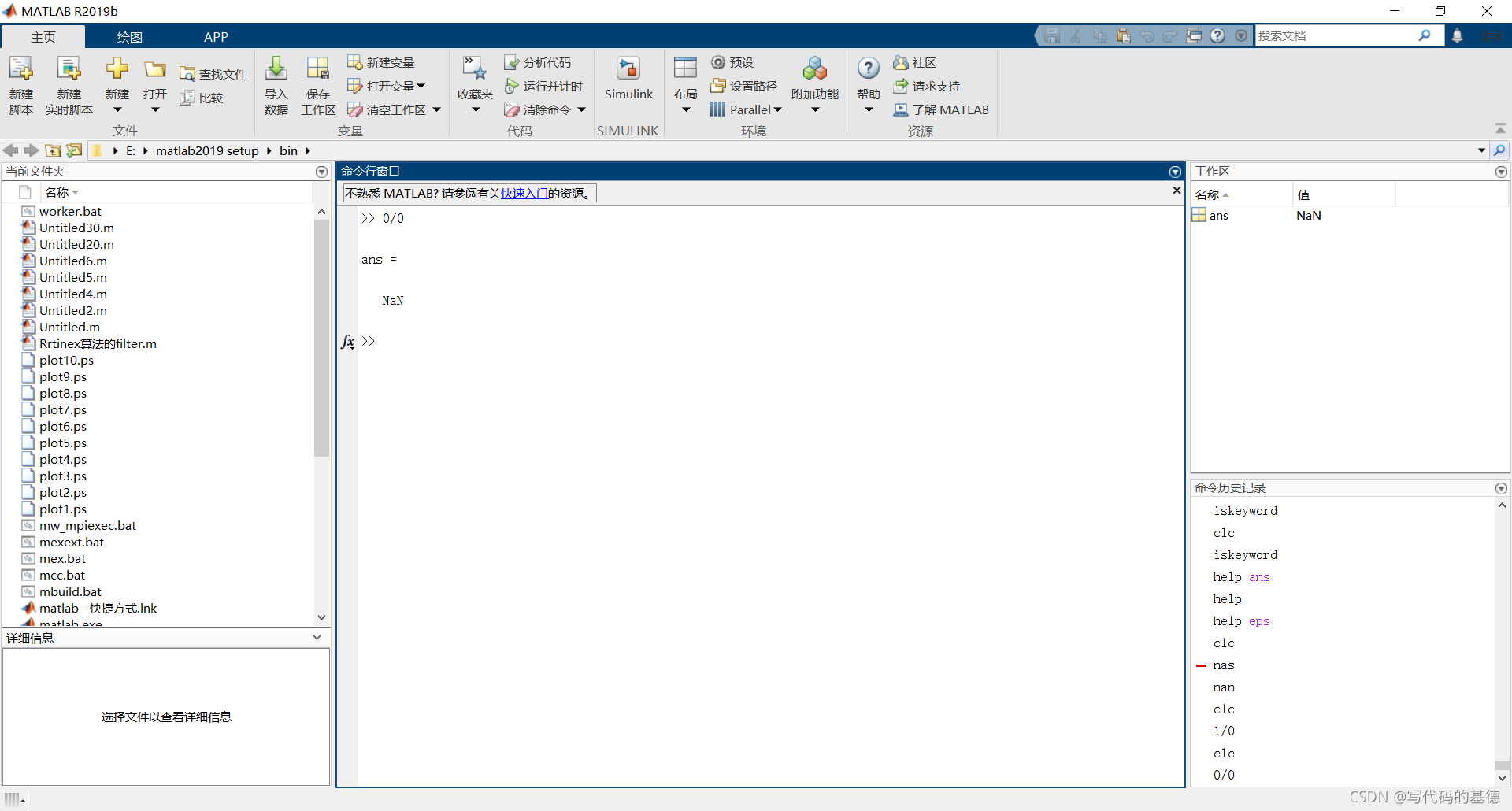Viewport: 1512px width, 811px height.
Task: Click the address bar search icon
Action: click(x=1499, y=150)
